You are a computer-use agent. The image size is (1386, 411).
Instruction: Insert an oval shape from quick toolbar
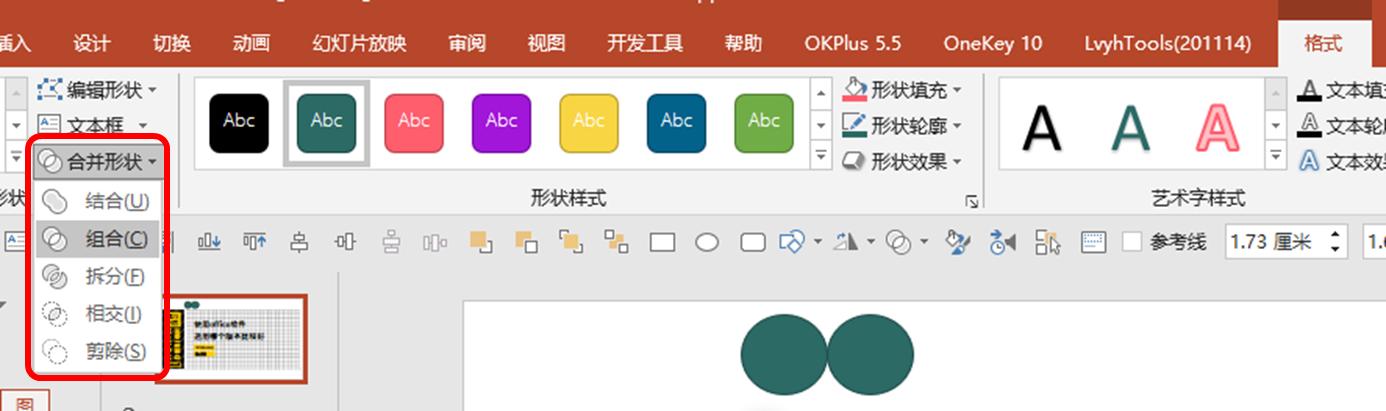tap(707, 242)
